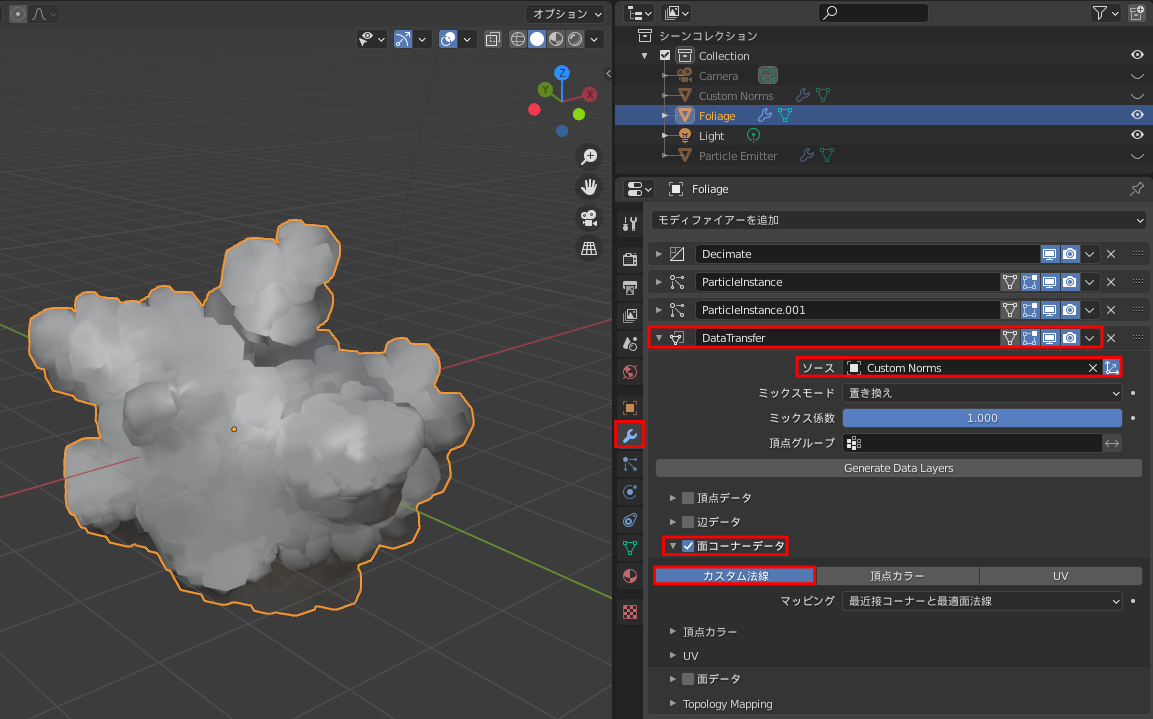Image resolution: width=1153 pixels, height=719 pixels.
Task: Click the red X axis gizmo ball
Action: [590, 94]
